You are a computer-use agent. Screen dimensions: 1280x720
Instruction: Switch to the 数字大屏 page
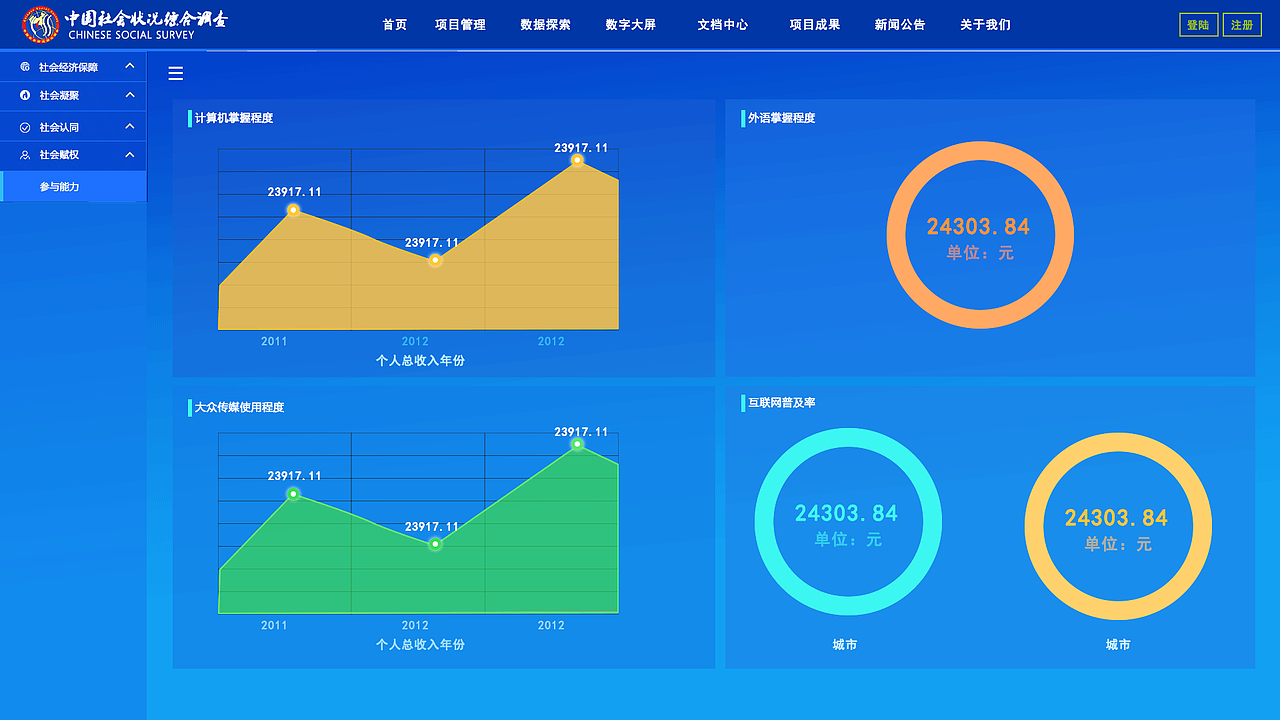coord(630,24)
